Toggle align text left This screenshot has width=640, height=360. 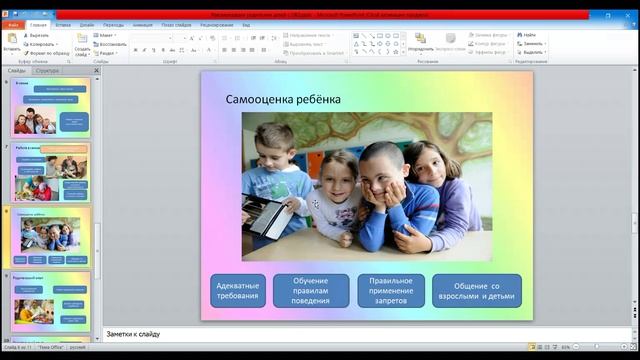point(224,50)
